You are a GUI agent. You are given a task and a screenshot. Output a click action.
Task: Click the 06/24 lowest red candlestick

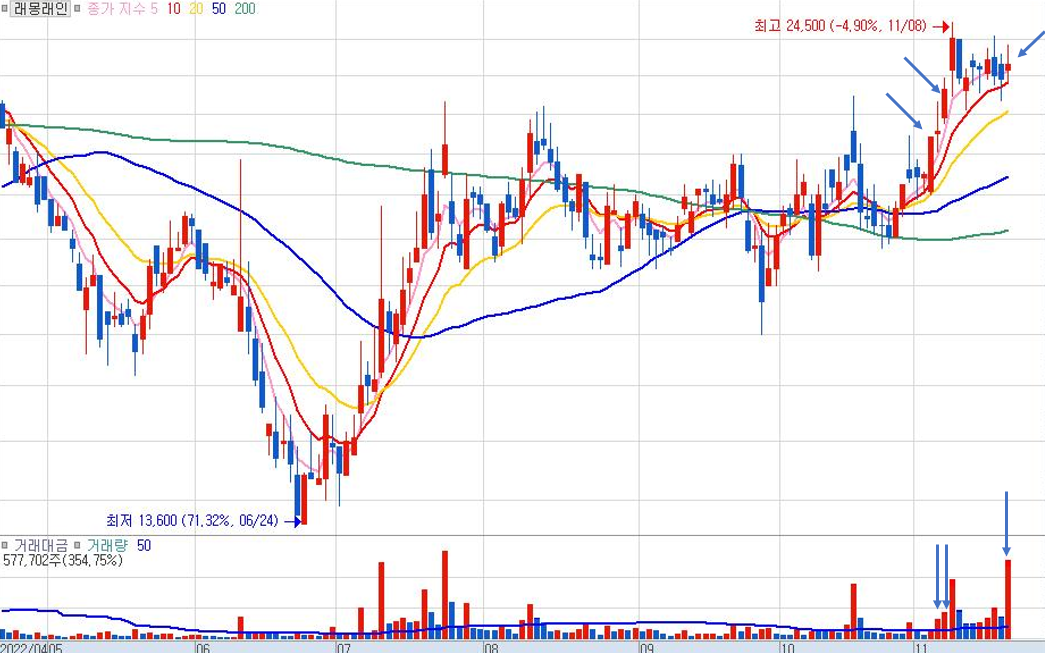(304, 499)
